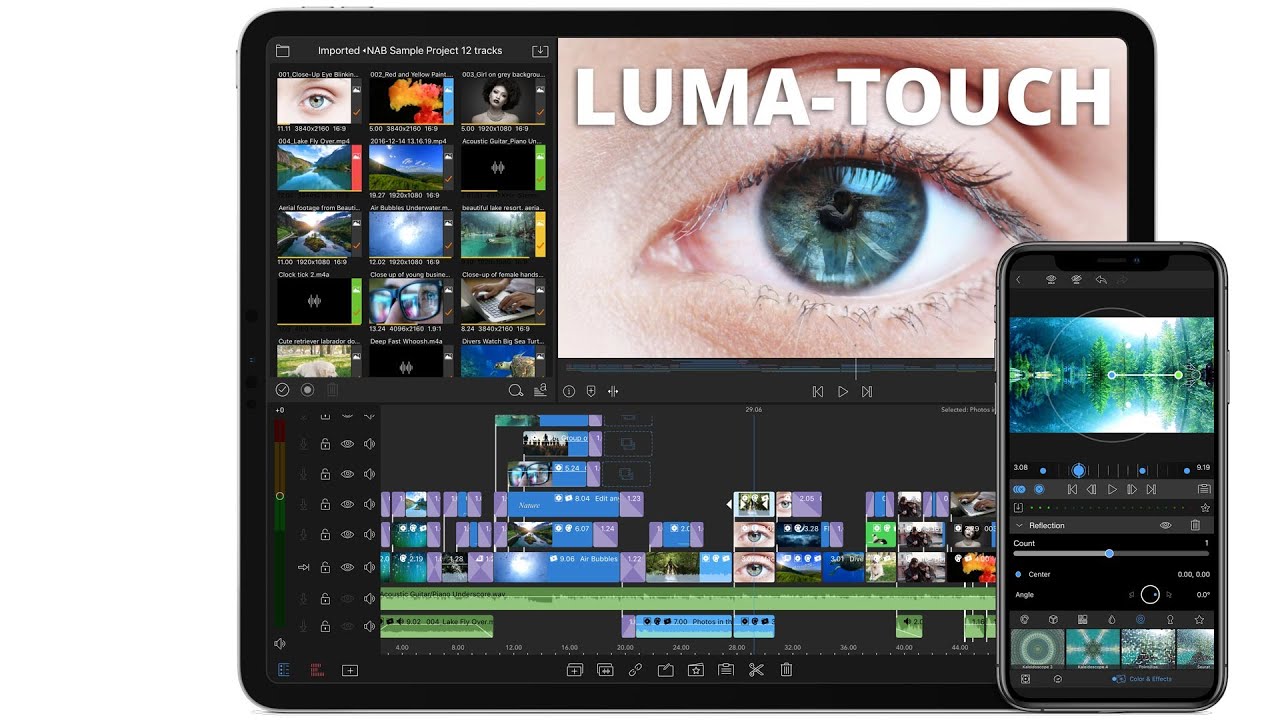Select the color palette effects tab on the phone

1024,620
